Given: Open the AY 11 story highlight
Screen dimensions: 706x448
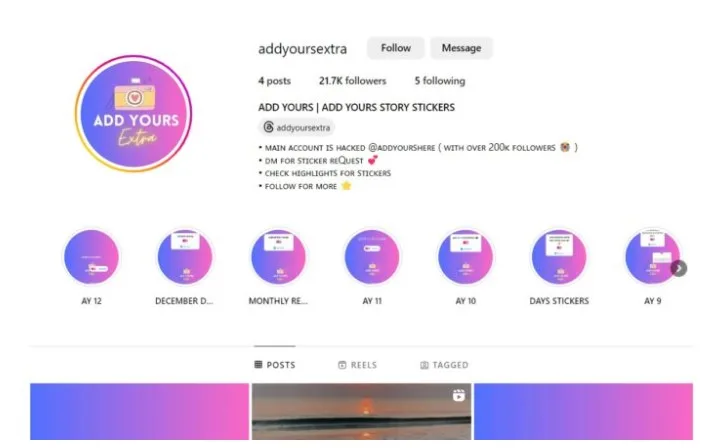Looking at the screenshot, I should (x=372, y=257).
